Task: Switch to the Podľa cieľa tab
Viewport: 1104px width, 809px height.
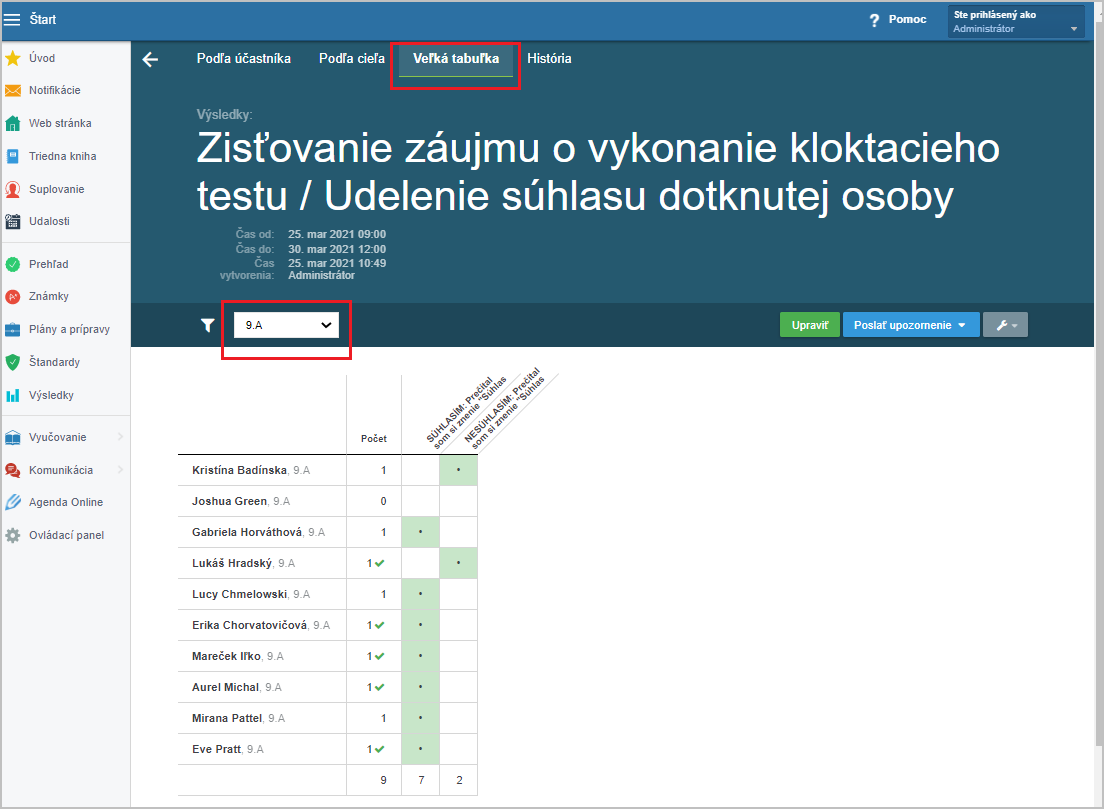Action: [x=351, y=59]
